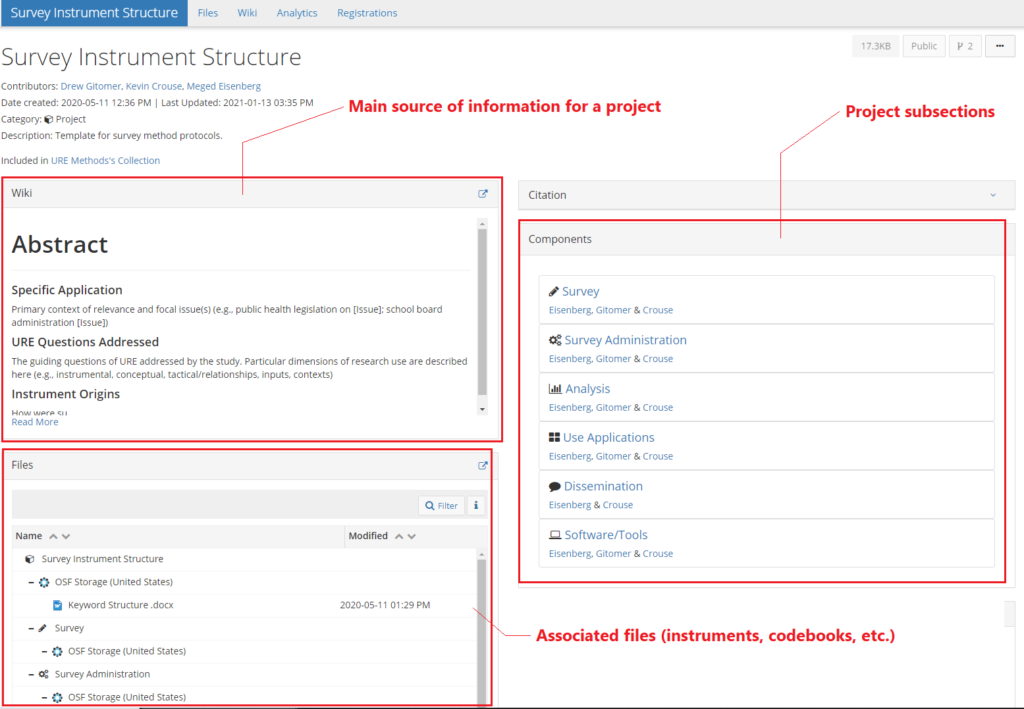The width and height of the screenshot is (1024, 709).
Task: Click the info icon next to Filter
Action: coord(476,505)
